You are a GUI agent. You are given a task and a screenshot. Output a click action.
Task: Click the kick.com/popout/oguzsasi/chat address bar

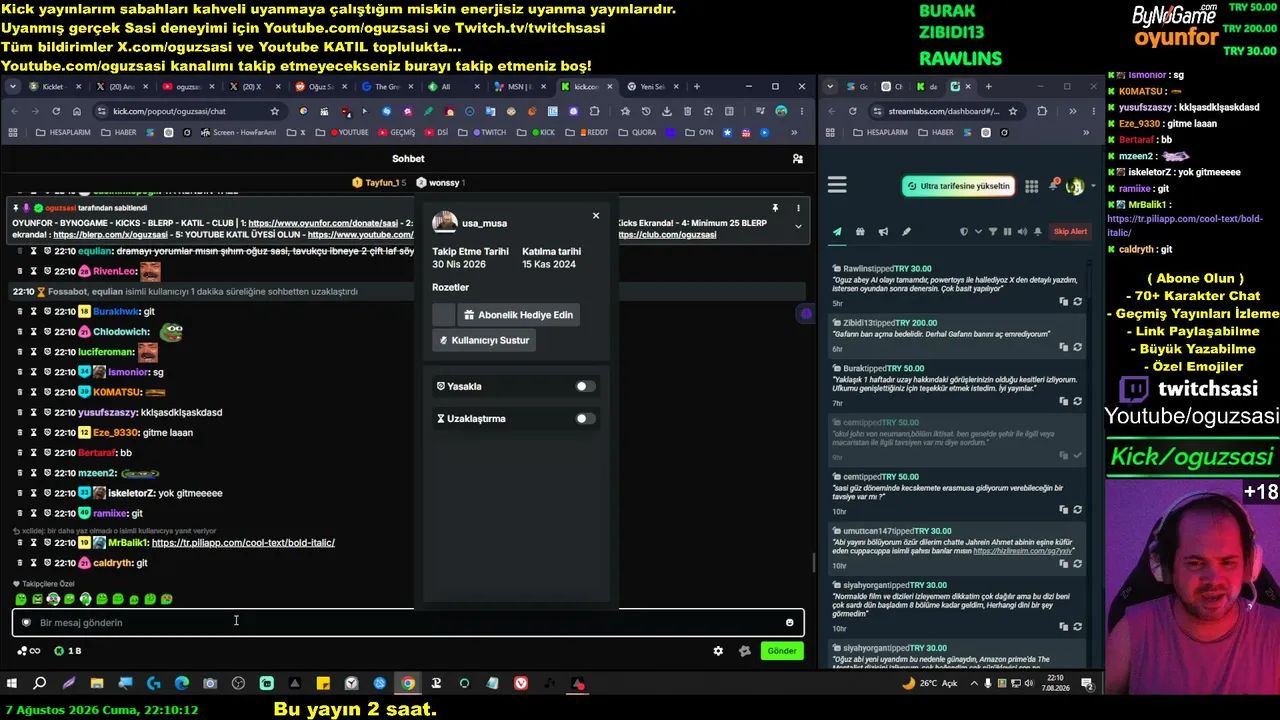tap(190, 111)
